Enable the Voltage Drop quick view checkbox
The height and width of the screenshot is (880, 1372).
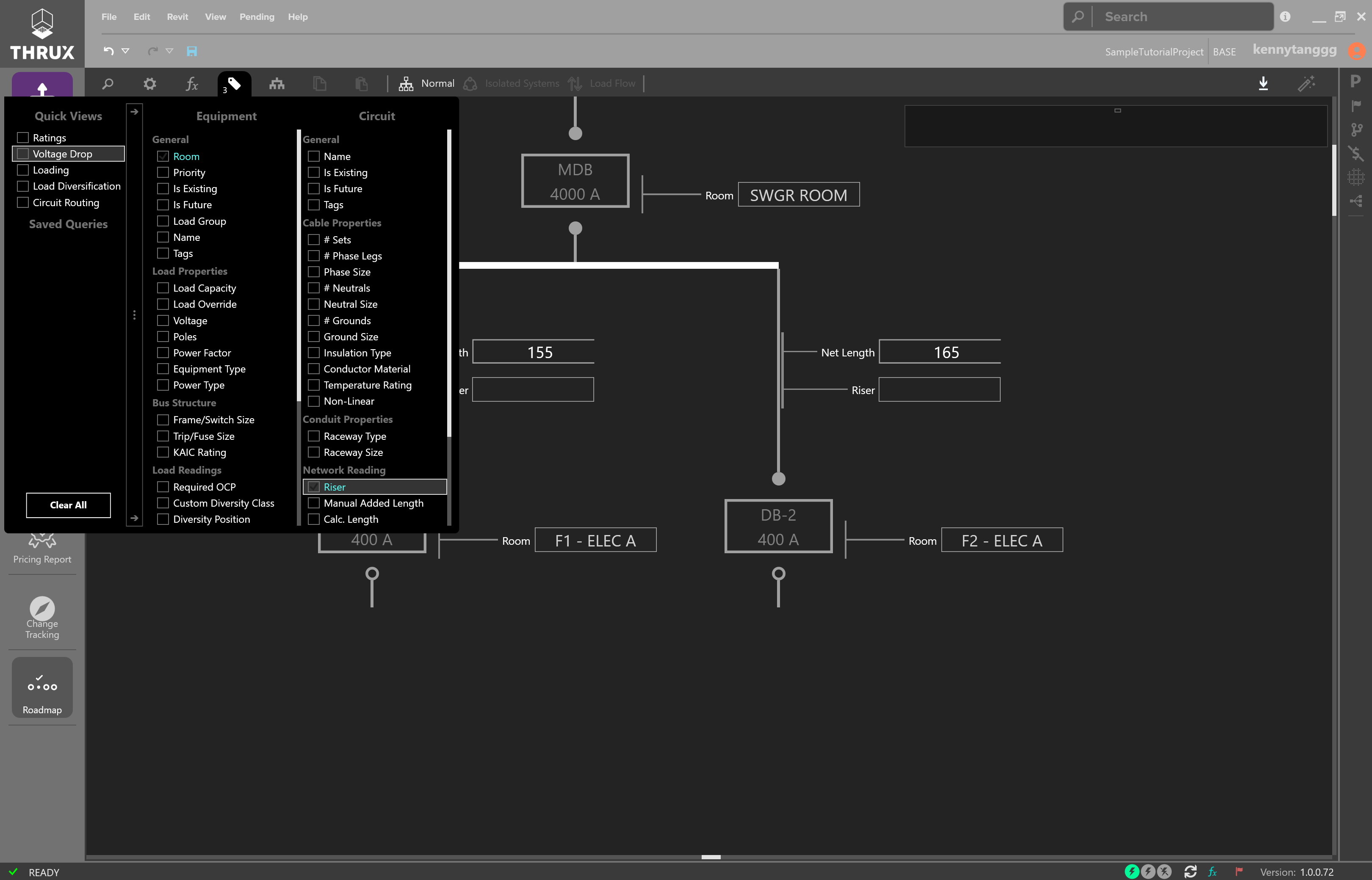tap(23, 154)
